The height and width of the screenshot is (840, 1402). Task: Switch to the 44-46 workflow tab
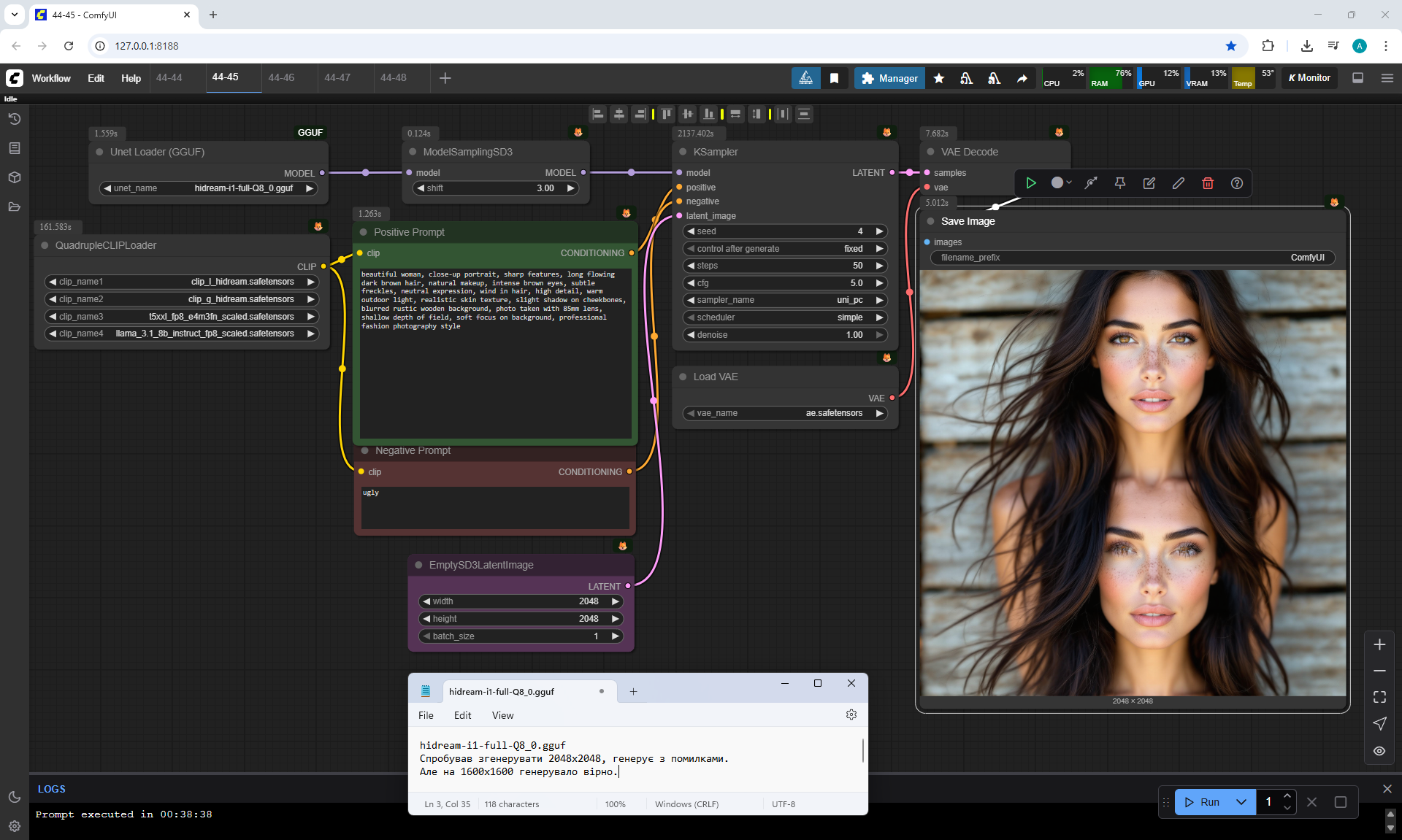pyautogui.click(x=281, y=77)
